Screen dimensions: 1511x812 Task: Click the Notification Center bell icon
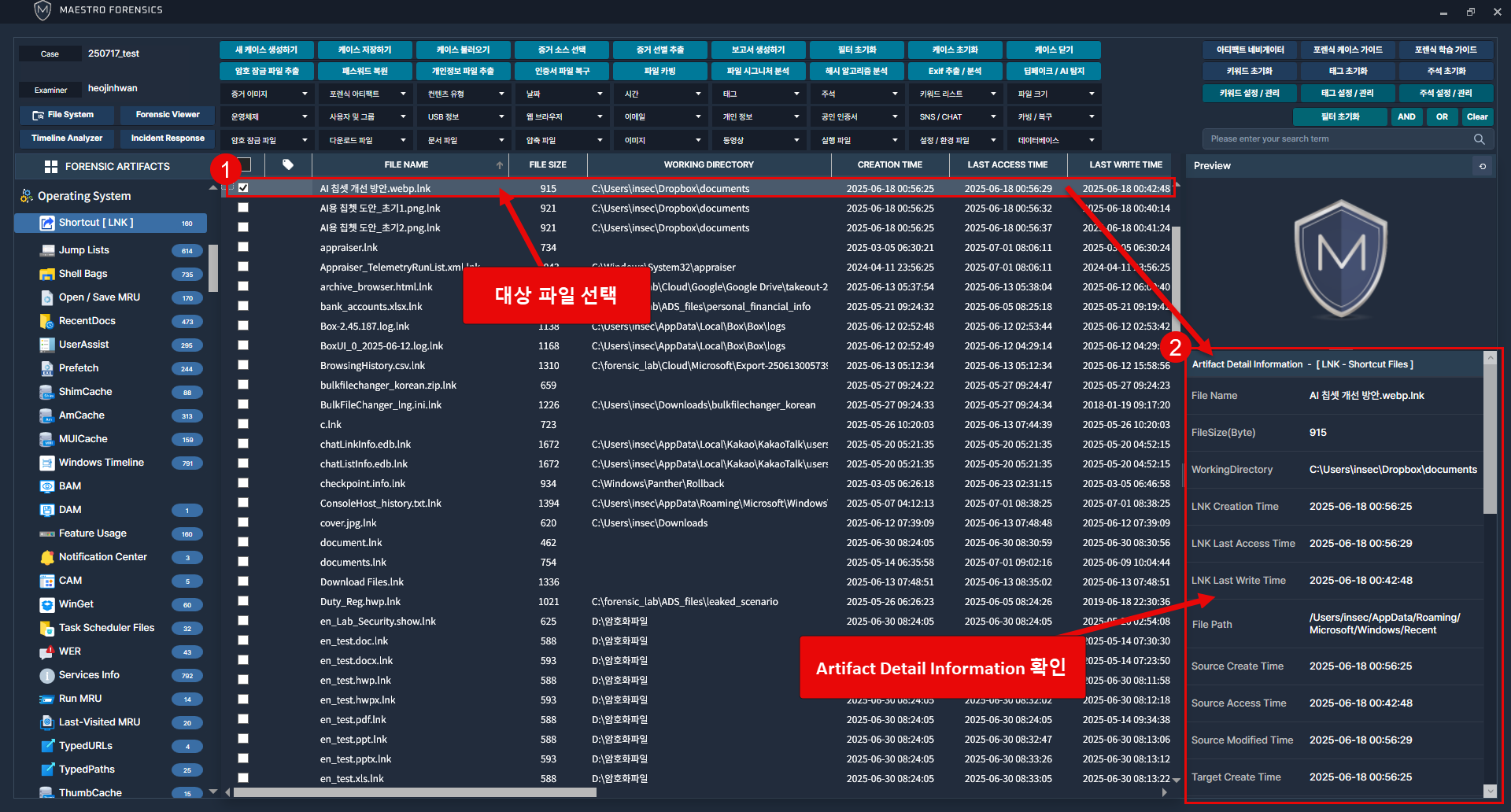(46, 557)
